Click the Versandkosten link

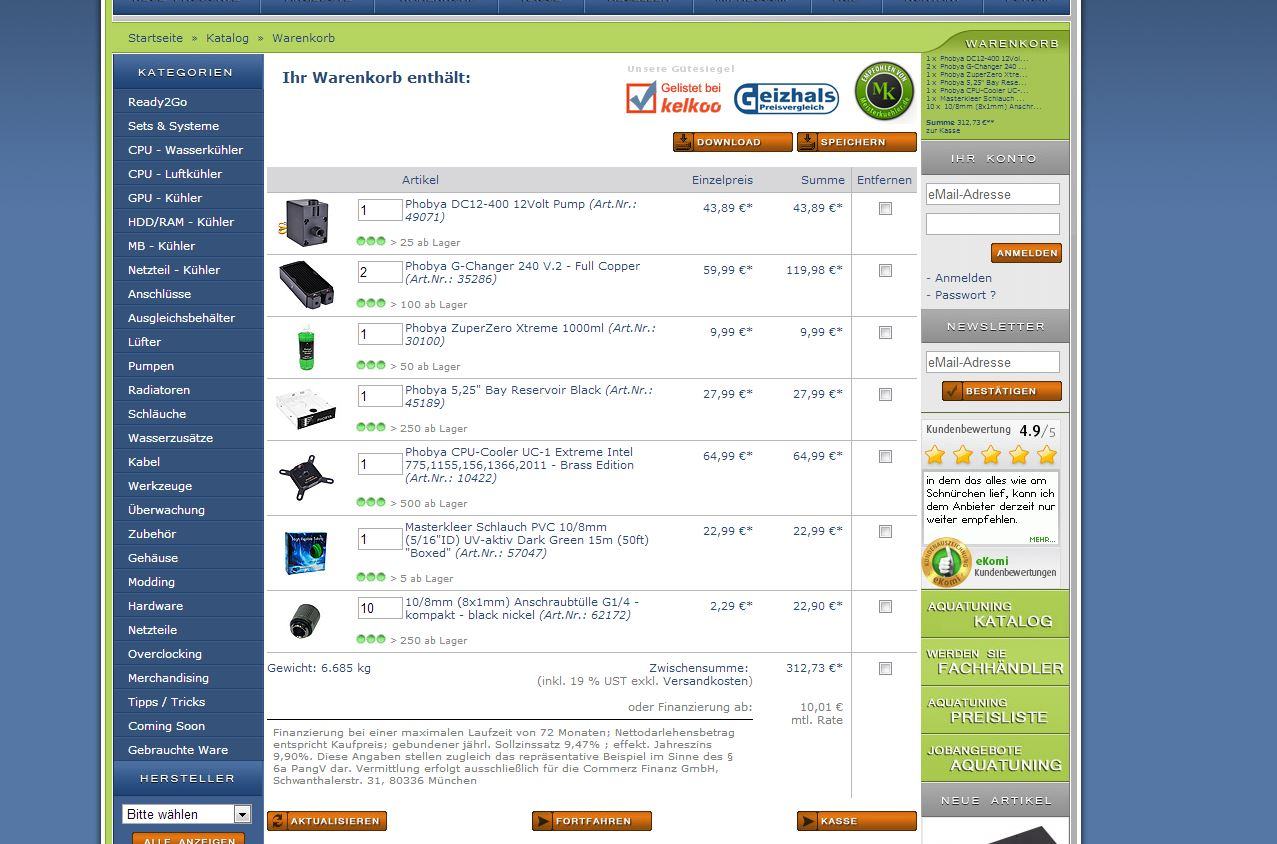click(706, 681)
